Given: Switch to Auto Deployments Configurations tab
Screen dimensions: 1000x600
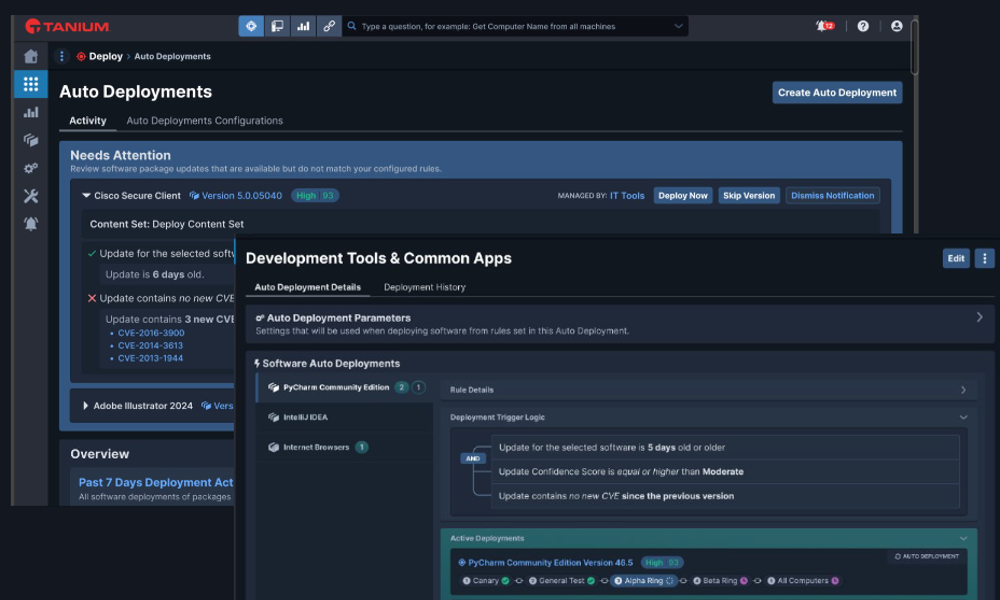Looking at the screenshot, I should pyautogui.click(x=204, y=121).
